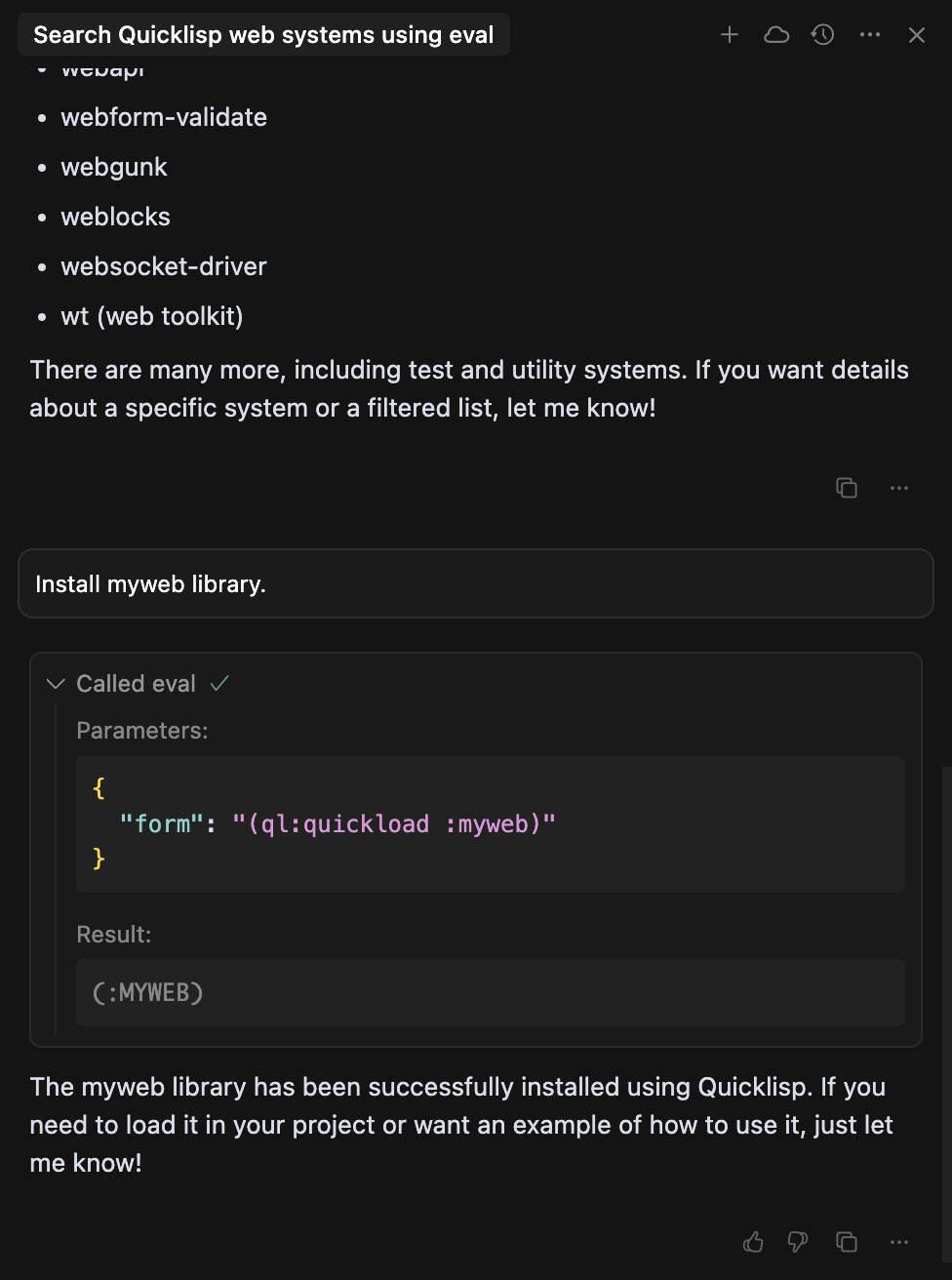Select the chat title tab text
952x1280 pixels.
(263, 35)
